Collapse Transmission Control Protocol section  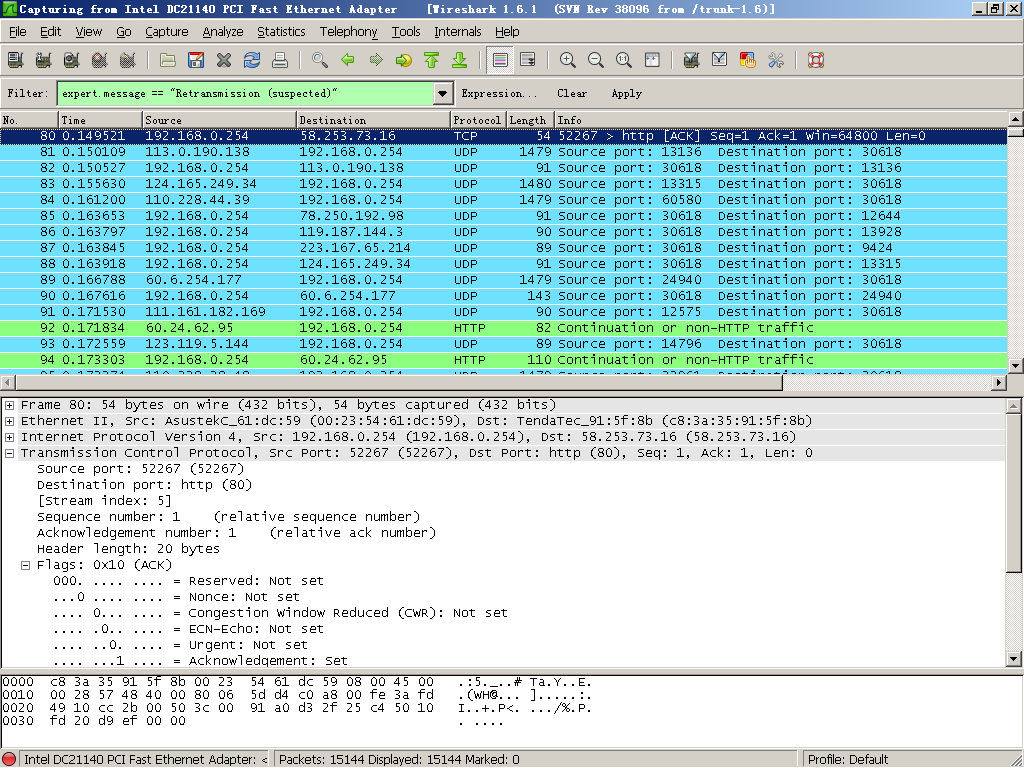10,453
